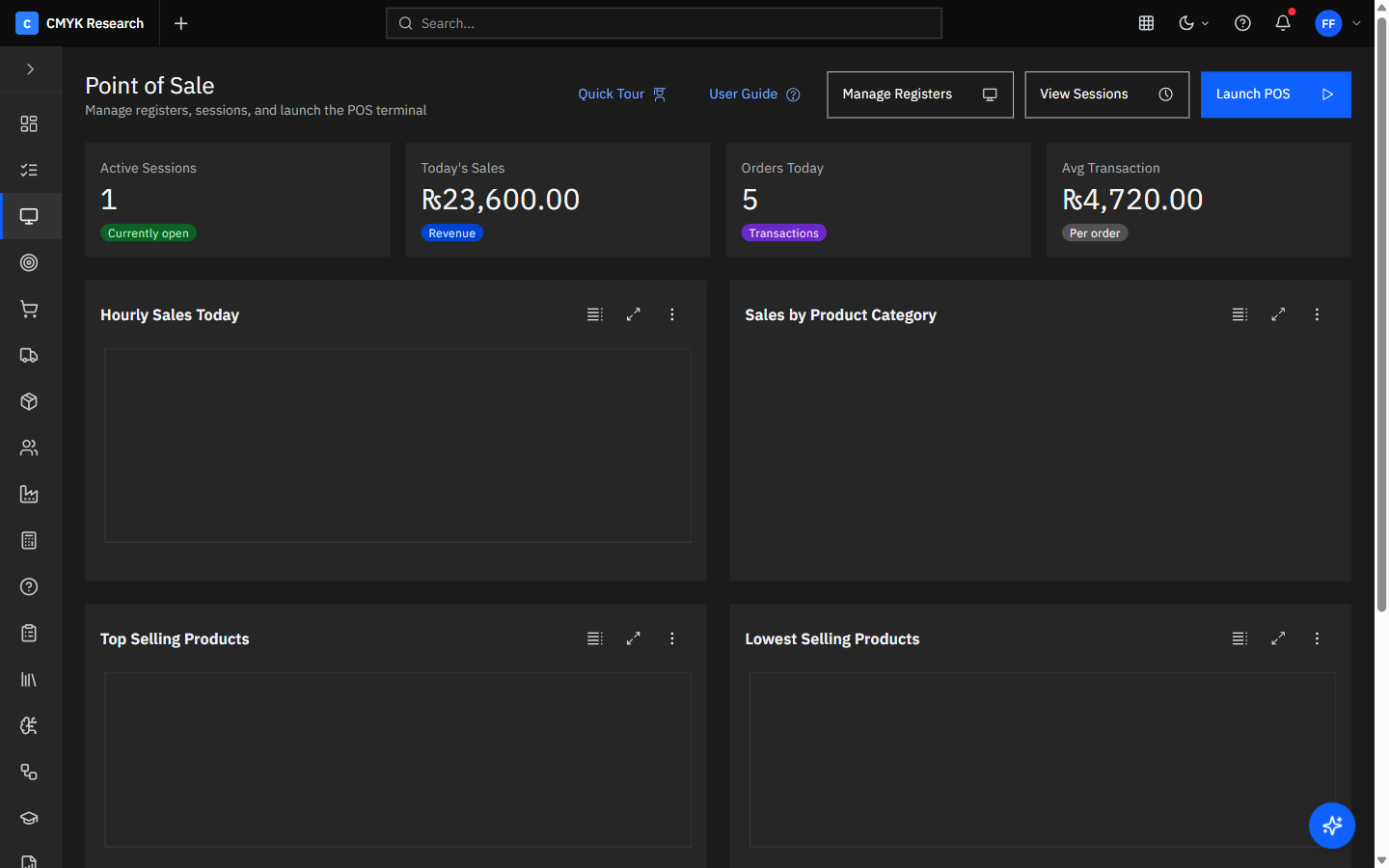Expand Hourly Sales Today chart fullscreen
This screenshot has height=868, width=1389.
point(634,314)
